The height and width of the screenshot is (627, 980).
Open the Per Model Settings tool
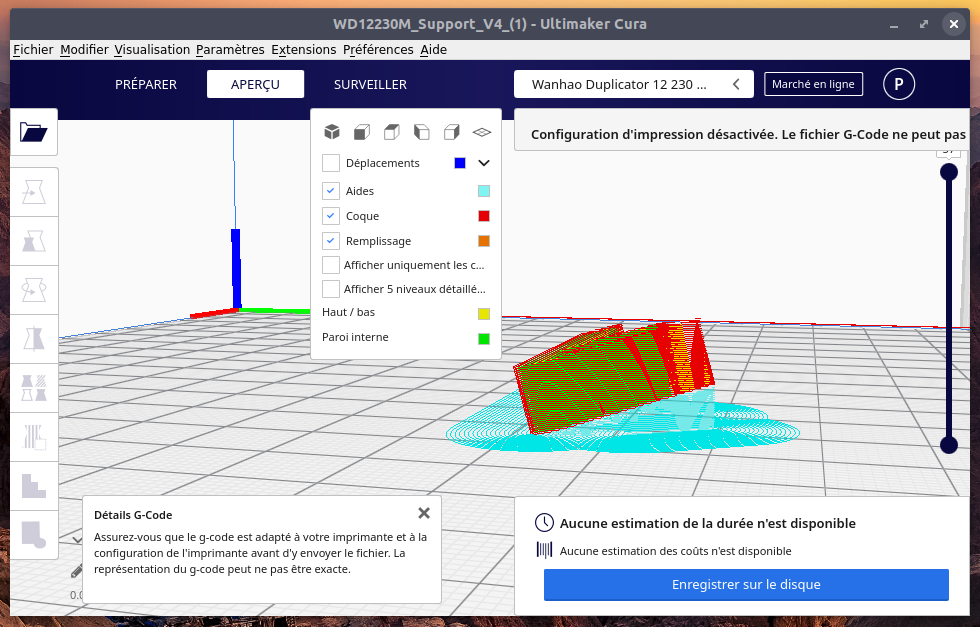point(34,388)
